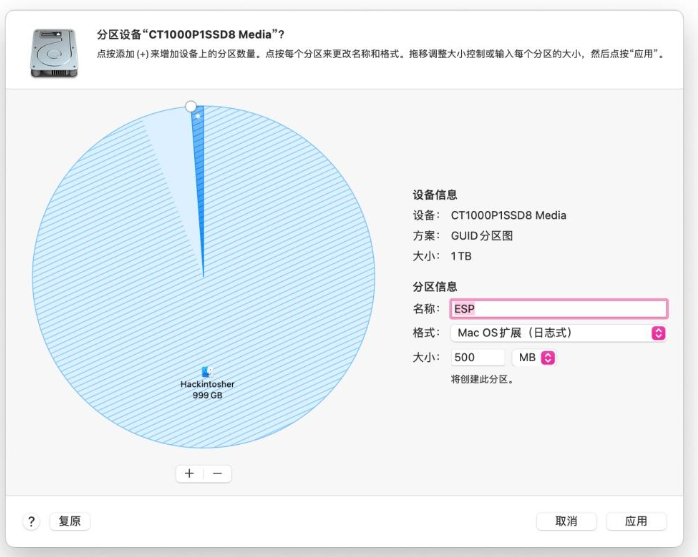The width and height of the screenshot is (698, 557).
Task: Click the 复原 revert button
Action: [x=70, y=521]
